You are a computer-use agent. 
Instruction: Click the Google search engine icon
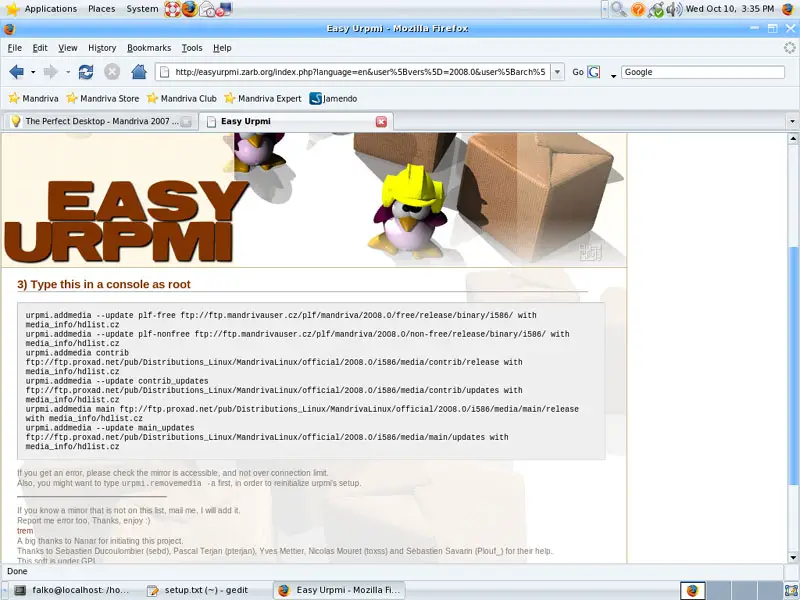coord(594,72)
